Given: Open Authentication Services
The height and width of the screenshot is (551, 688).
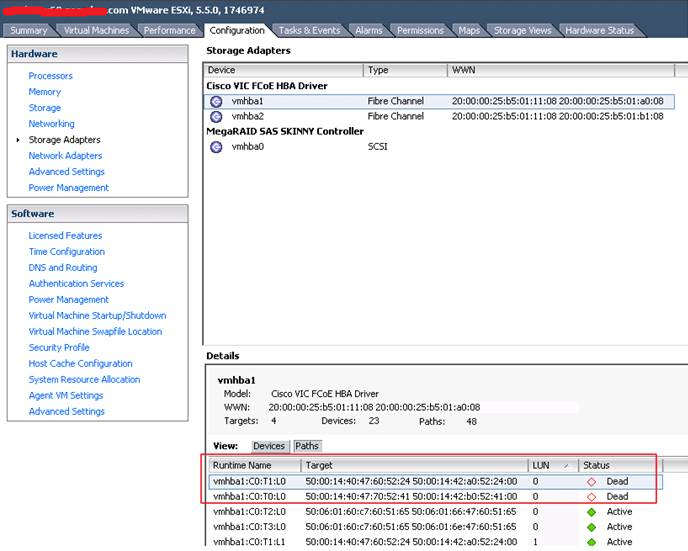Looking at the screenshot, I should pos(76,284).
